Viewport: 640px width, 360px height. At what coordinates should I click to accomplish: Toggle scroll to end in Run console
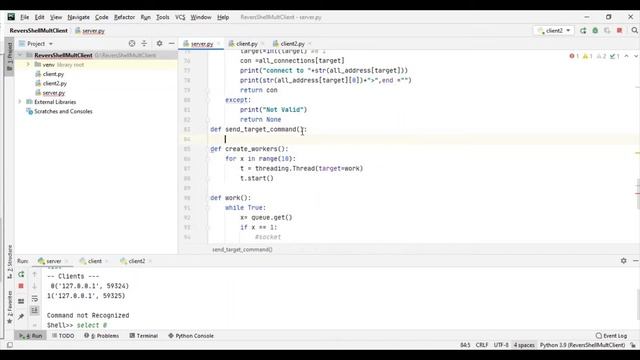tap(35, 311)
